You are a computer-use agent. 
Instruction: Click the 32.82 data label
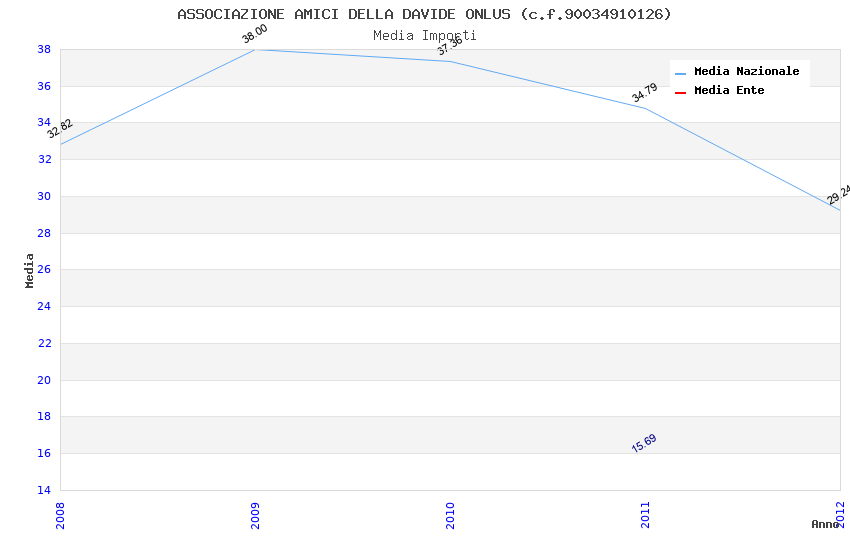(x=60, y=128)
